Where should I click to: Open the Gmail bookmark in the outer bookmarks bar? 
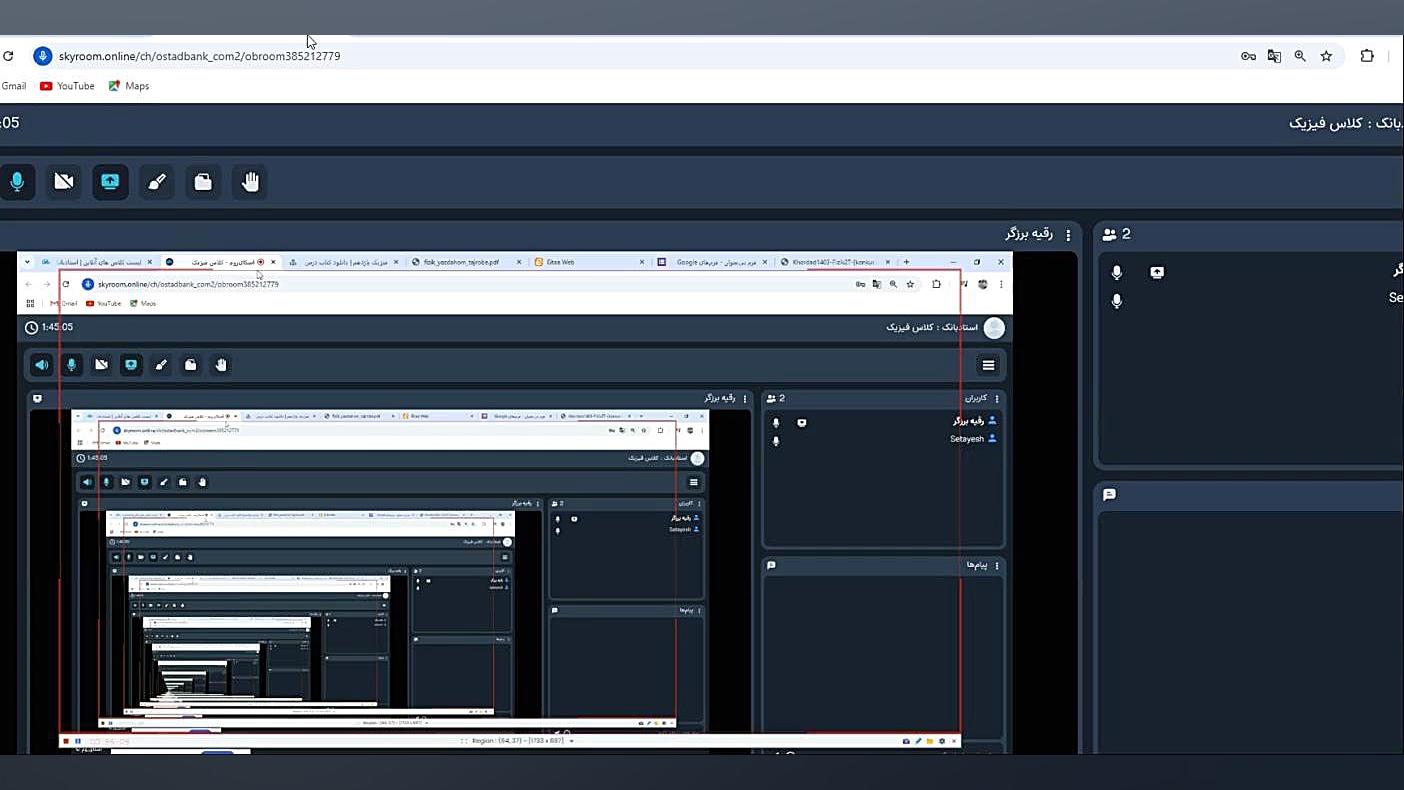click(x=14, y=86)
